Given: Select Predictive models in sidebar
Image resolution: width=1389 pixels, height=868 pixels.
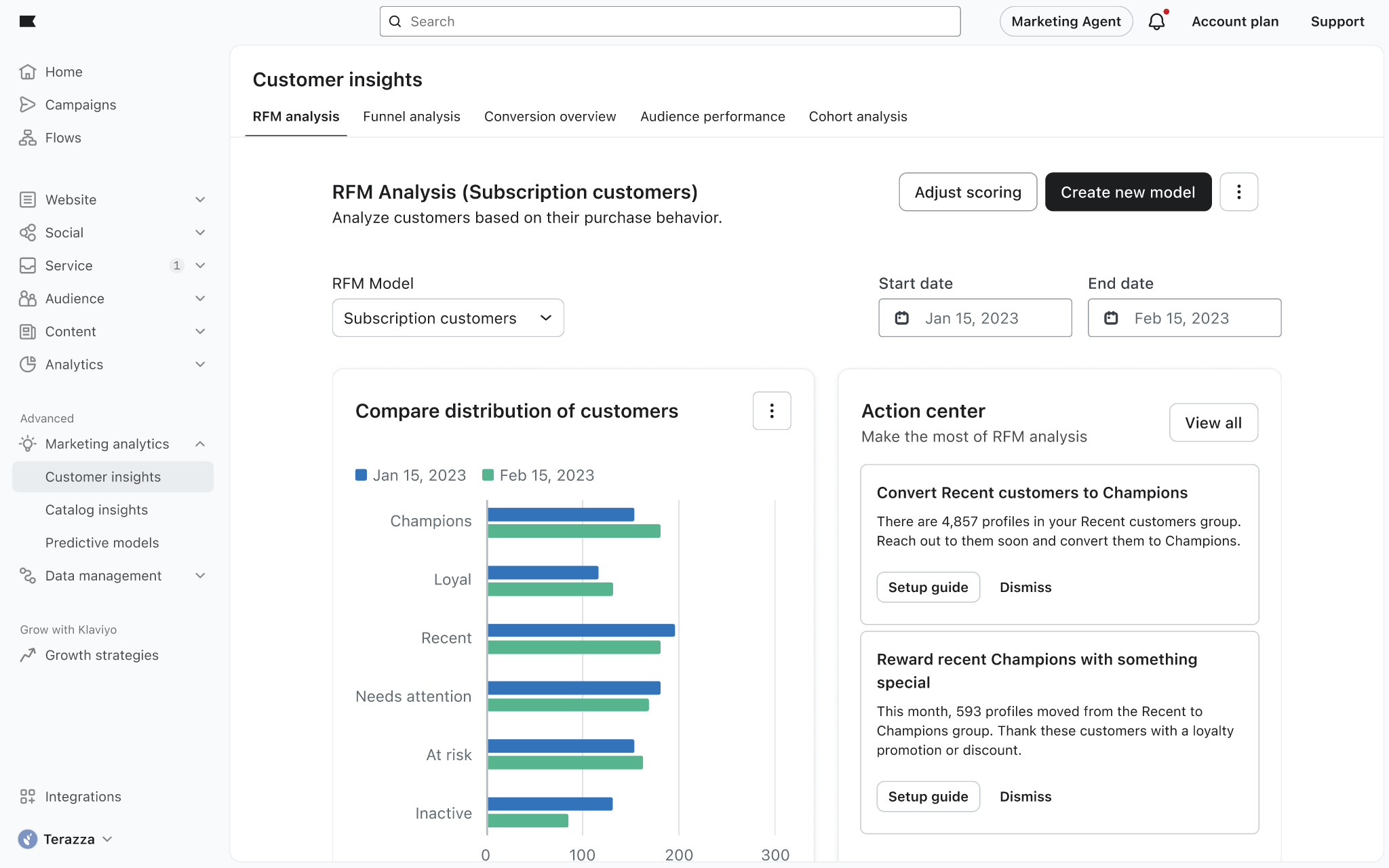Looking at the screenshot, I should 102,542.
